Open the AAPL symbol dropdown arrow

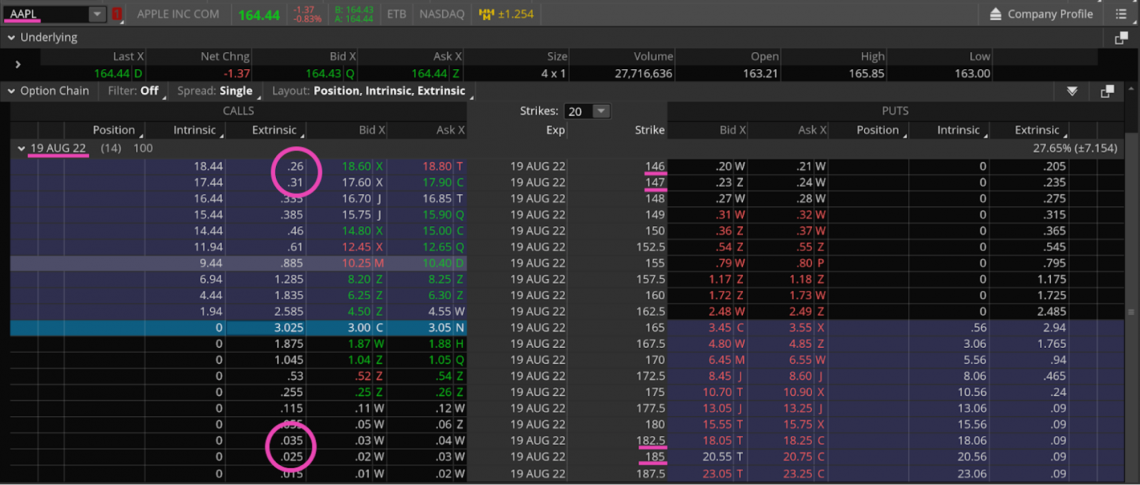click(x=96, y=15)
